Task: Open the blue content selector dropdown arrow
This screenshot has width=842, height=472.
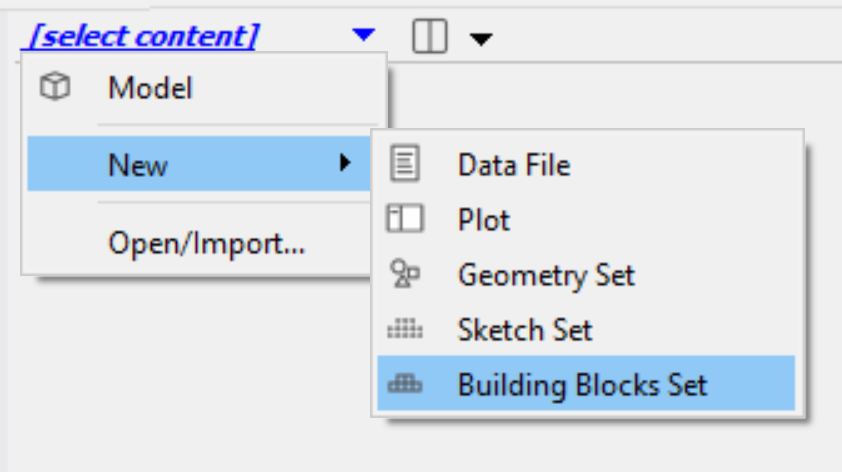Action: [363, 37]
